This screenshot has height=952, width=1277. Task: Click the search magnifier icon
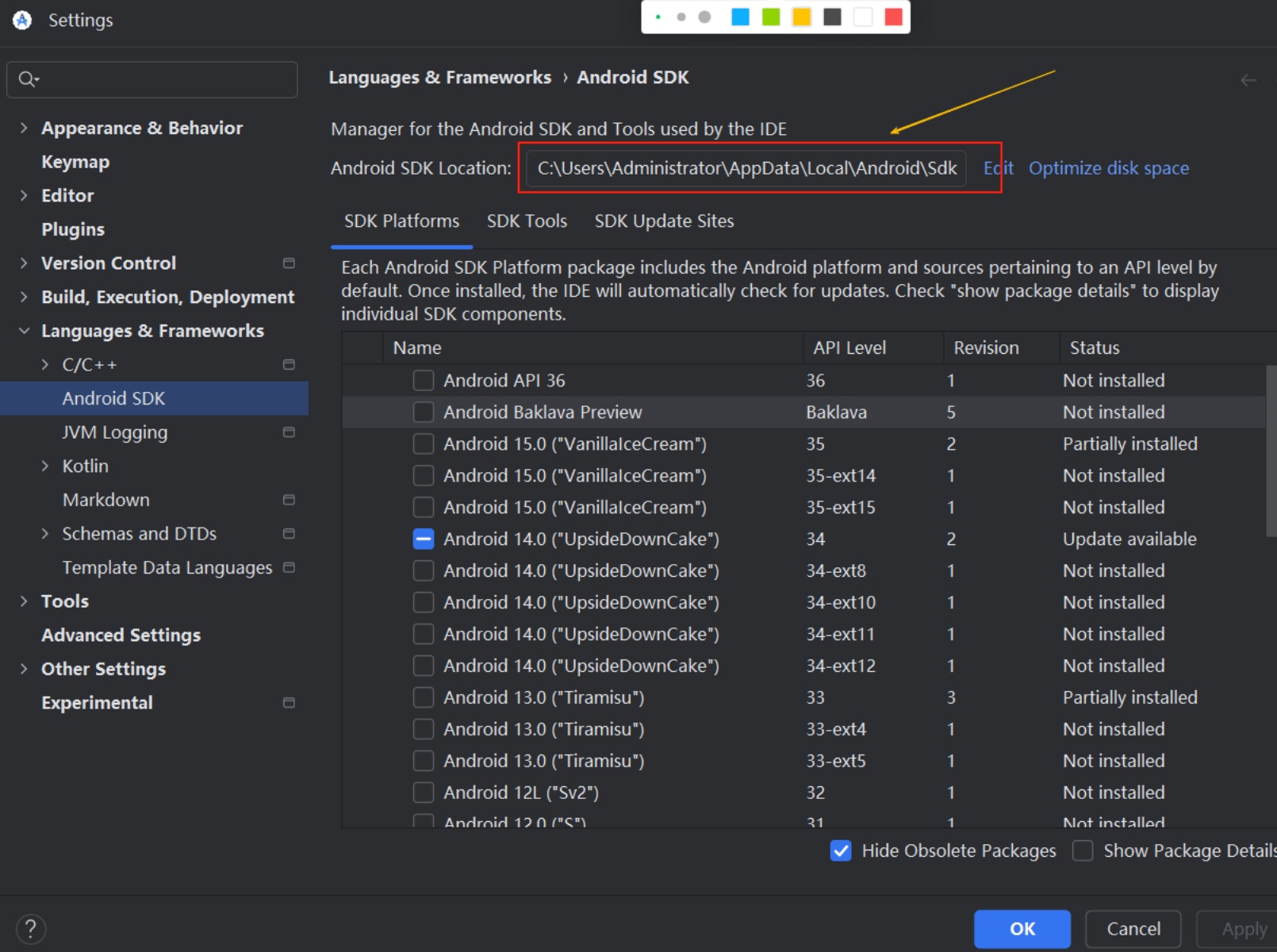tap(28, 79)
